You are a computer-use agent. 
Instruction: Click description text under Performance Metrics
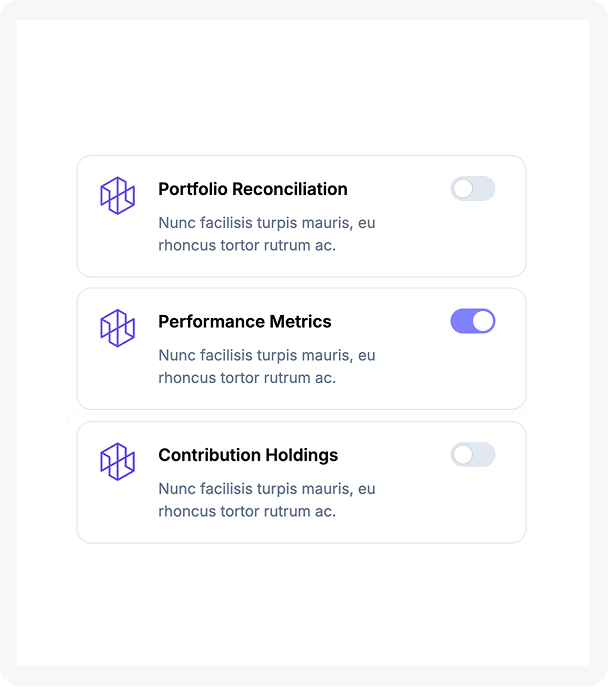tap(267, 366)
